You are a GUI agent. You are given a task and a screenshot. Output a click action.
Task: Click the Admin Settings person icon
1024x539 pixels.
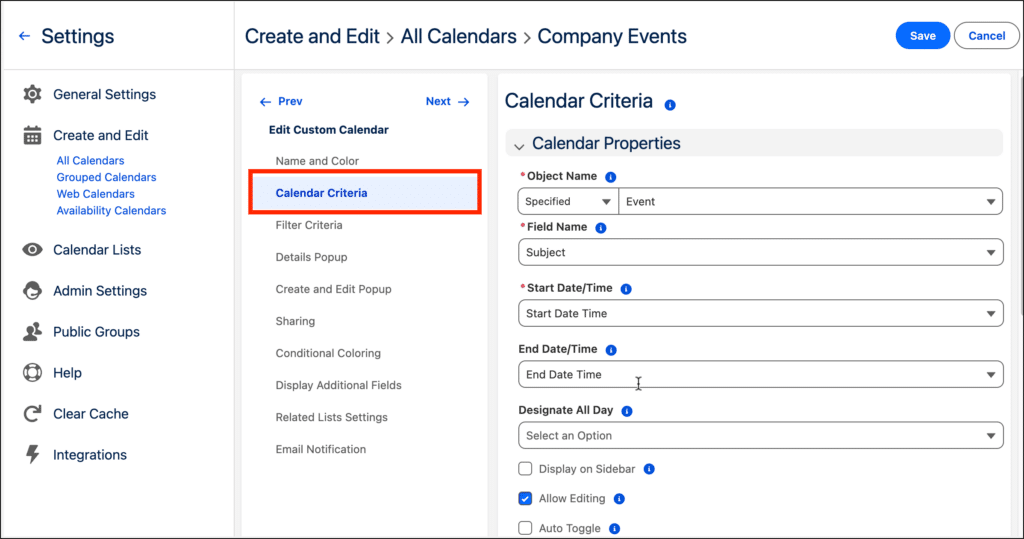tap(33, 291)
